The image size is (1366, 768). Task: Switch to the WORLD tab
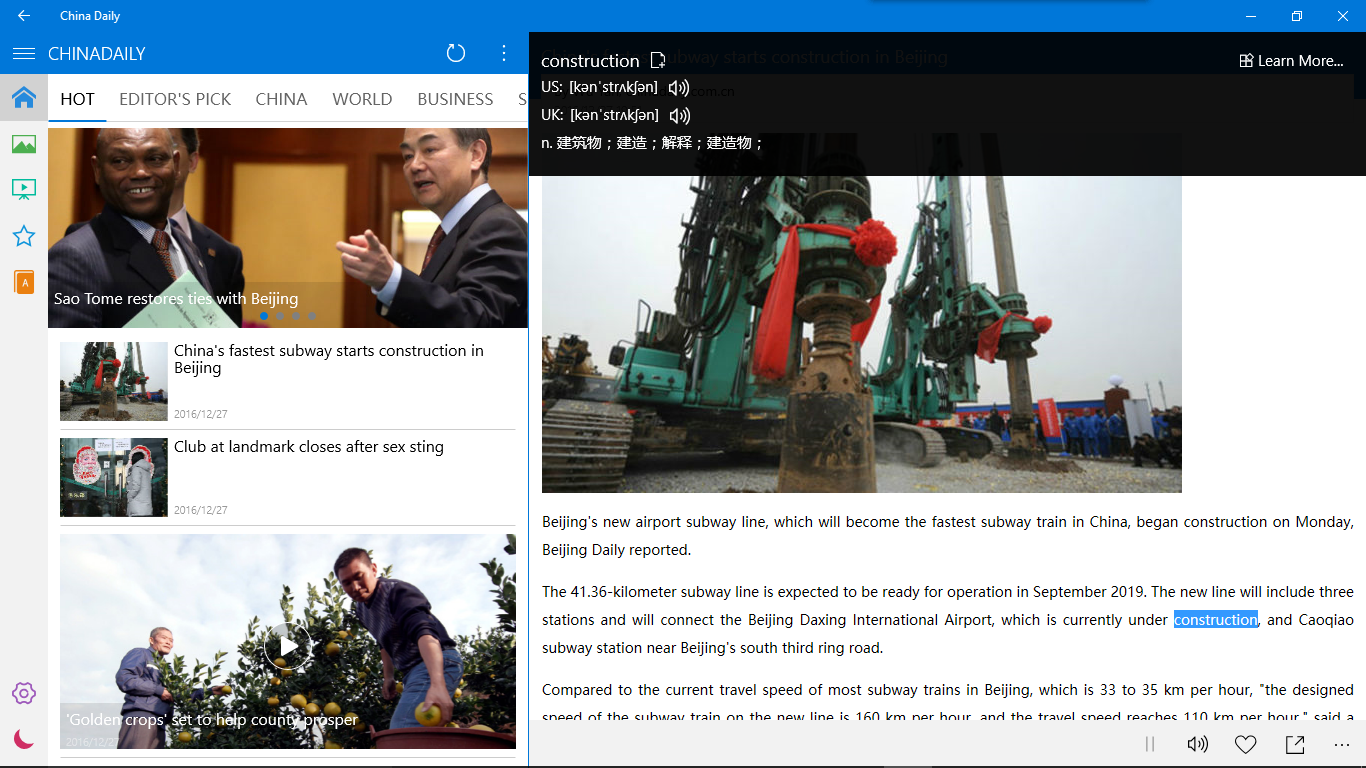(362, 99)
